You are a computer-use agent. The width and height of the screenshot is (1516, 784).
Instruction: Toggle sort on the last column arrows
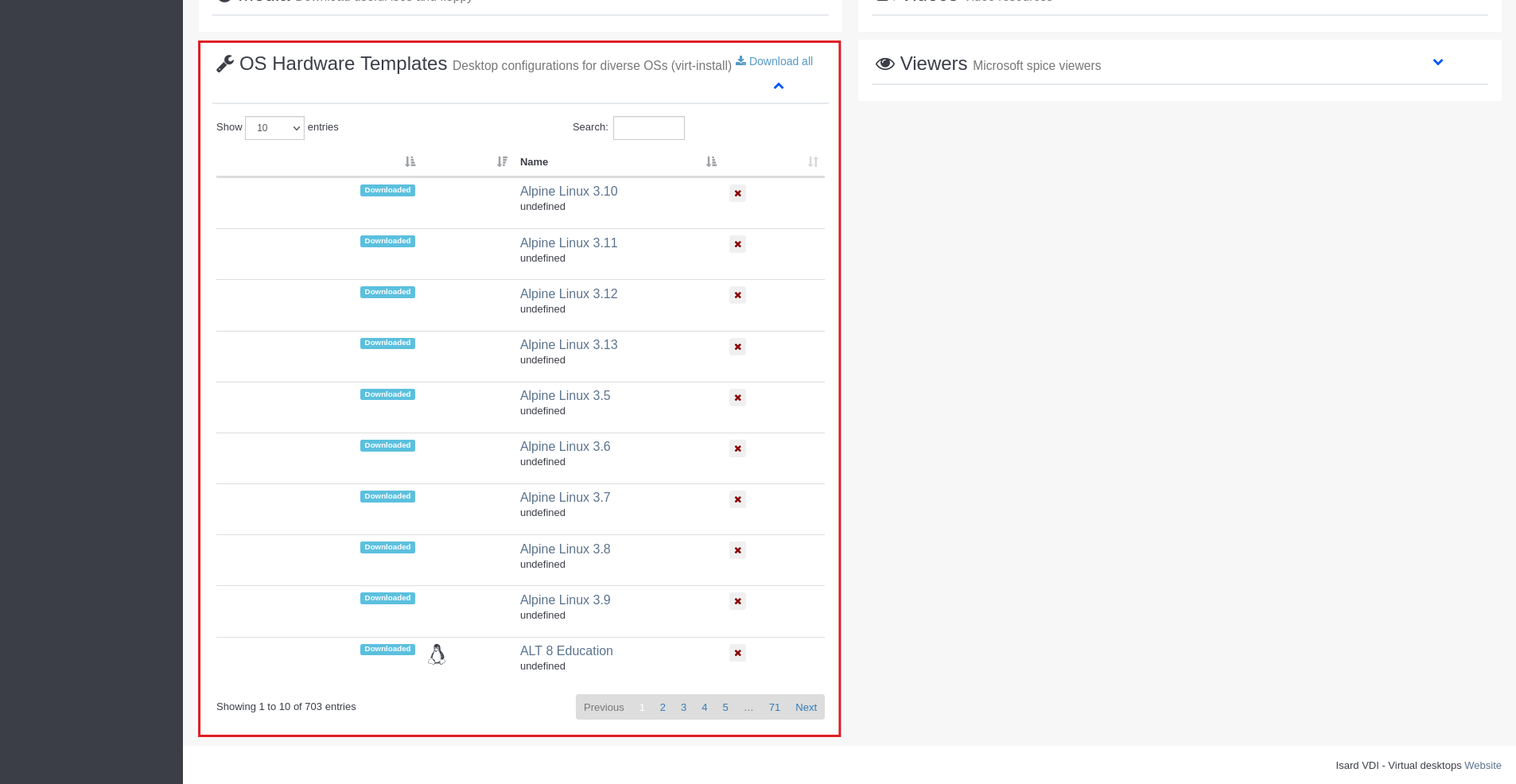(812, 162)
